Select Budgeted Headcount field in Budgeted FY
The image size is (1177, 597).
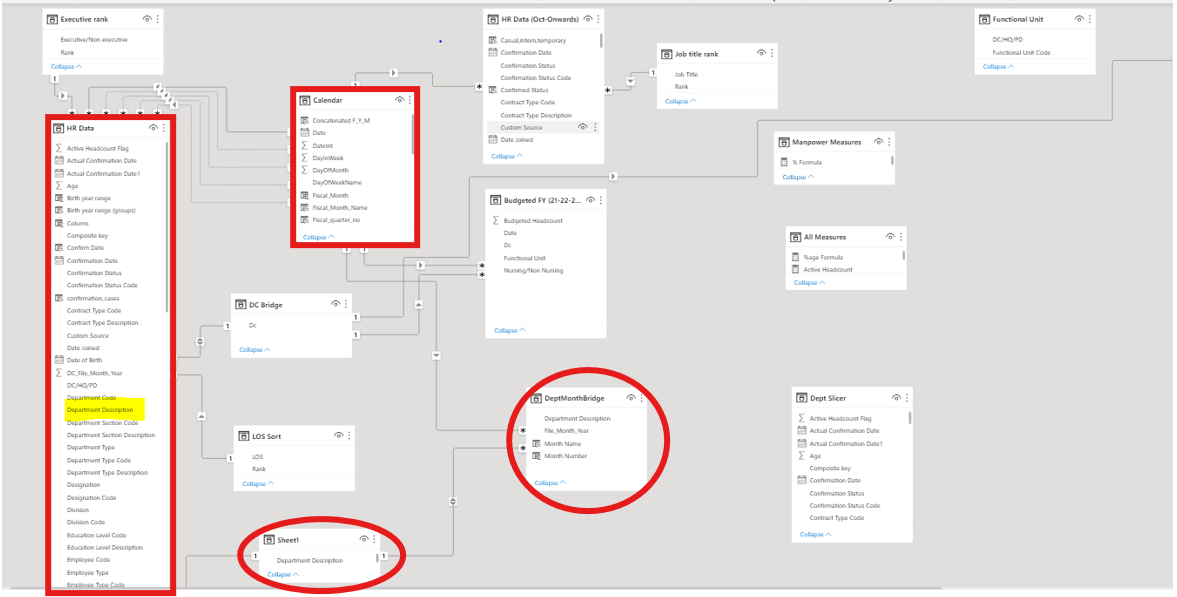pos(533,221)
